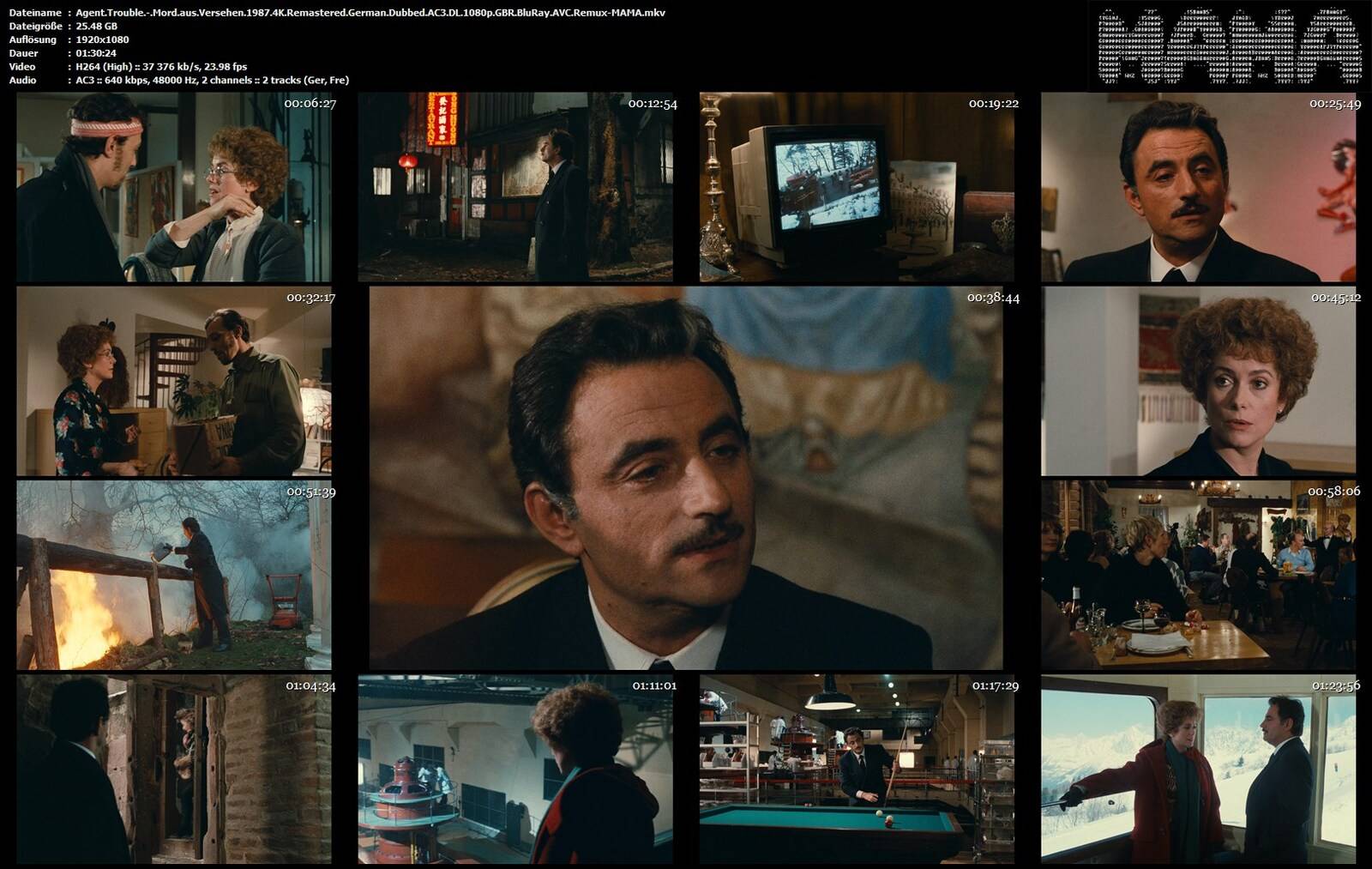Click the resolution value 1920x1080
1372x869 pixels.
coord(102,39)
